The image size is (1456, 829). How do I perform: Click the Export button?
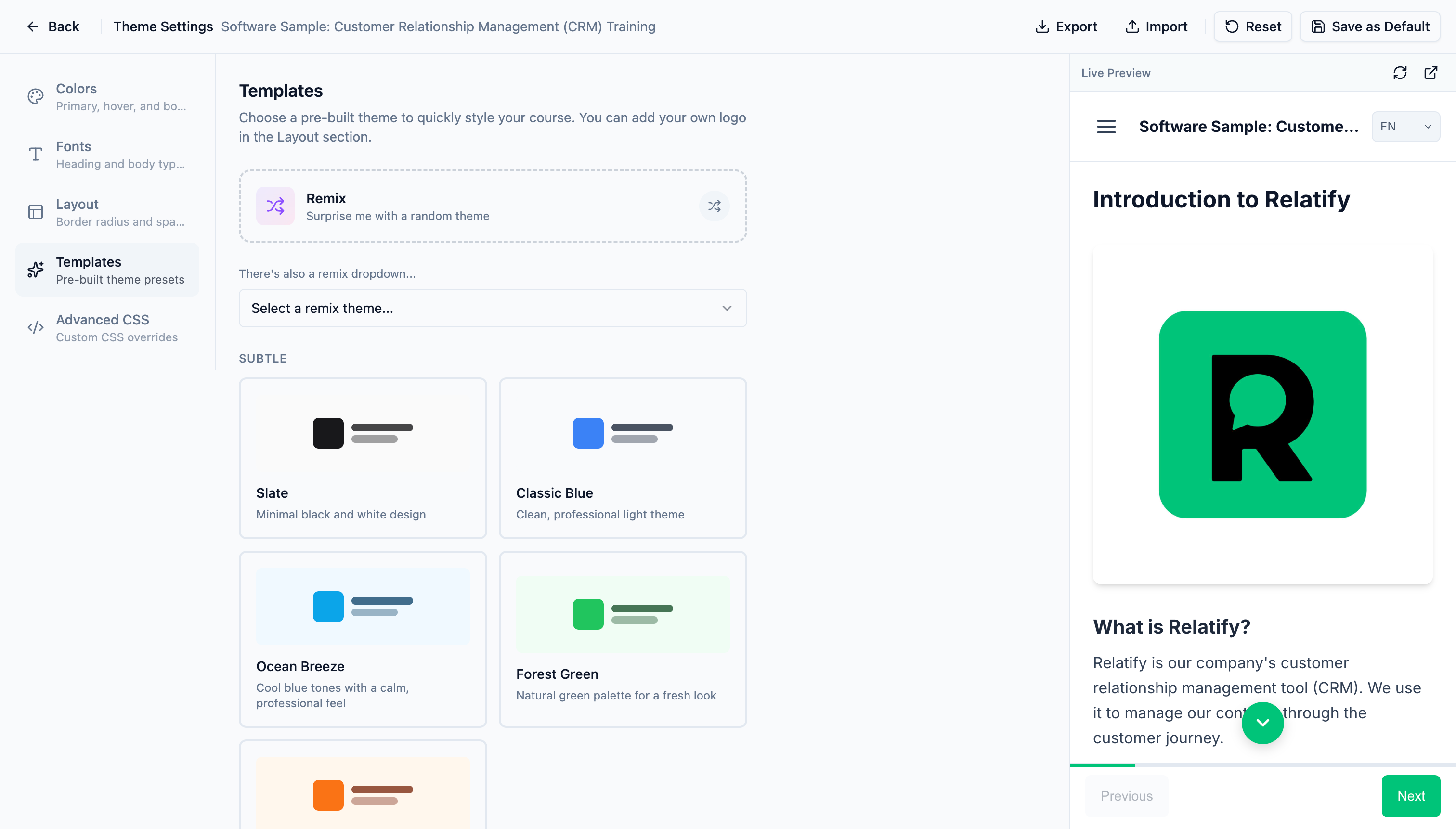click(x=1066, y=27)
